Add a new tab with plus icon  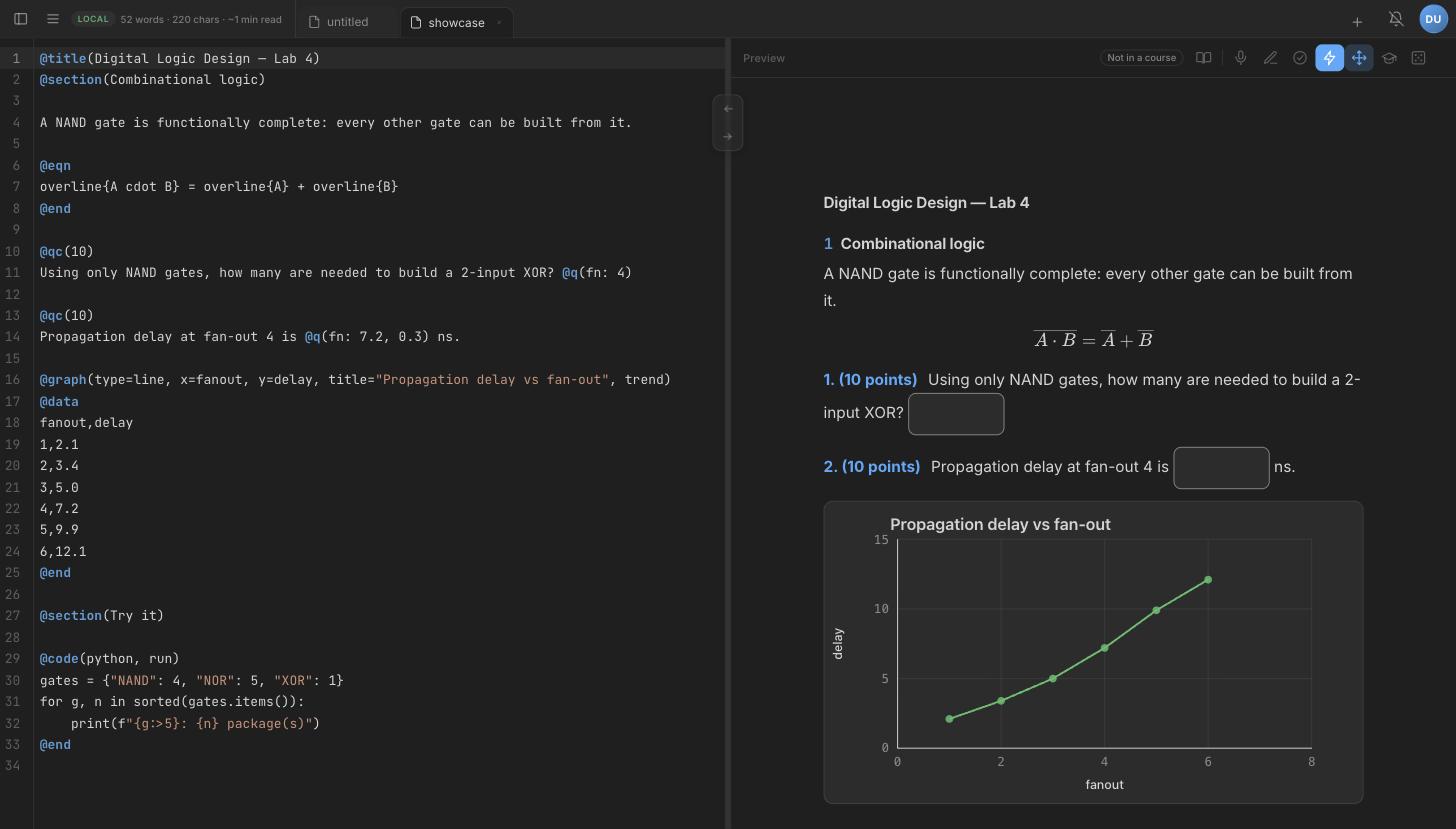point(1357,21)
